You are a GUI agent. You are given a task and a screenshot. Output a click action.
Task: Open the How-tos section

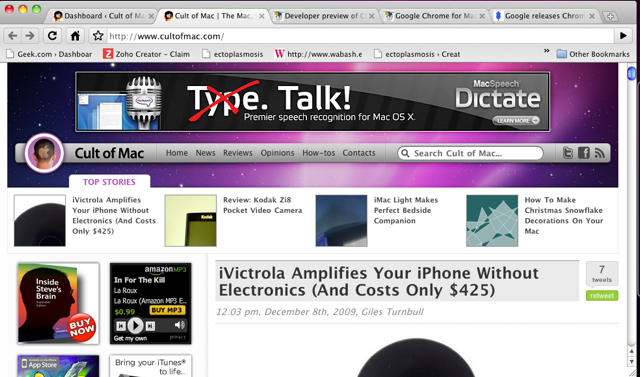(318, 153)
